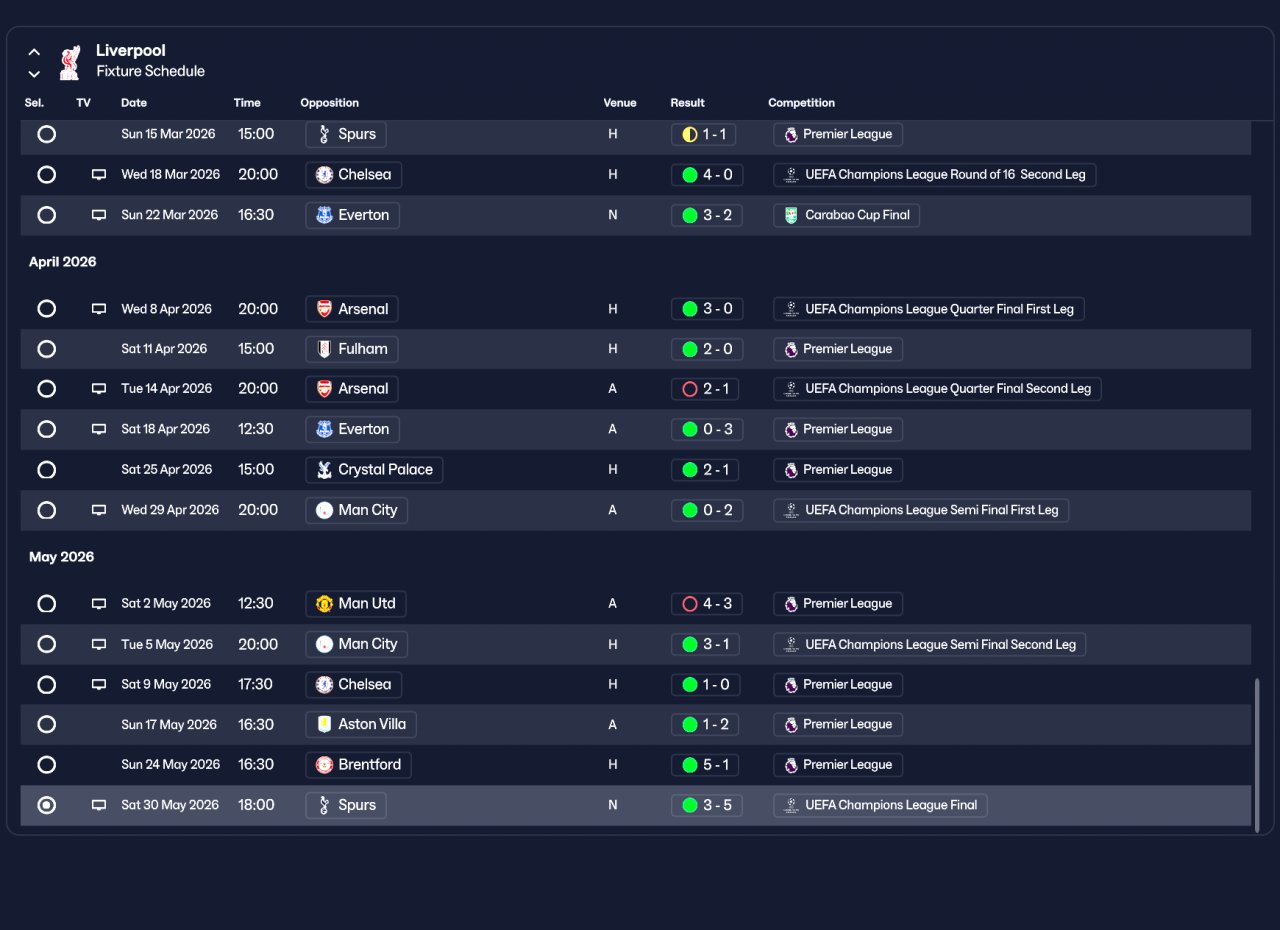Sort fixtures by Date column header
1280x930 pixels.
134,103
